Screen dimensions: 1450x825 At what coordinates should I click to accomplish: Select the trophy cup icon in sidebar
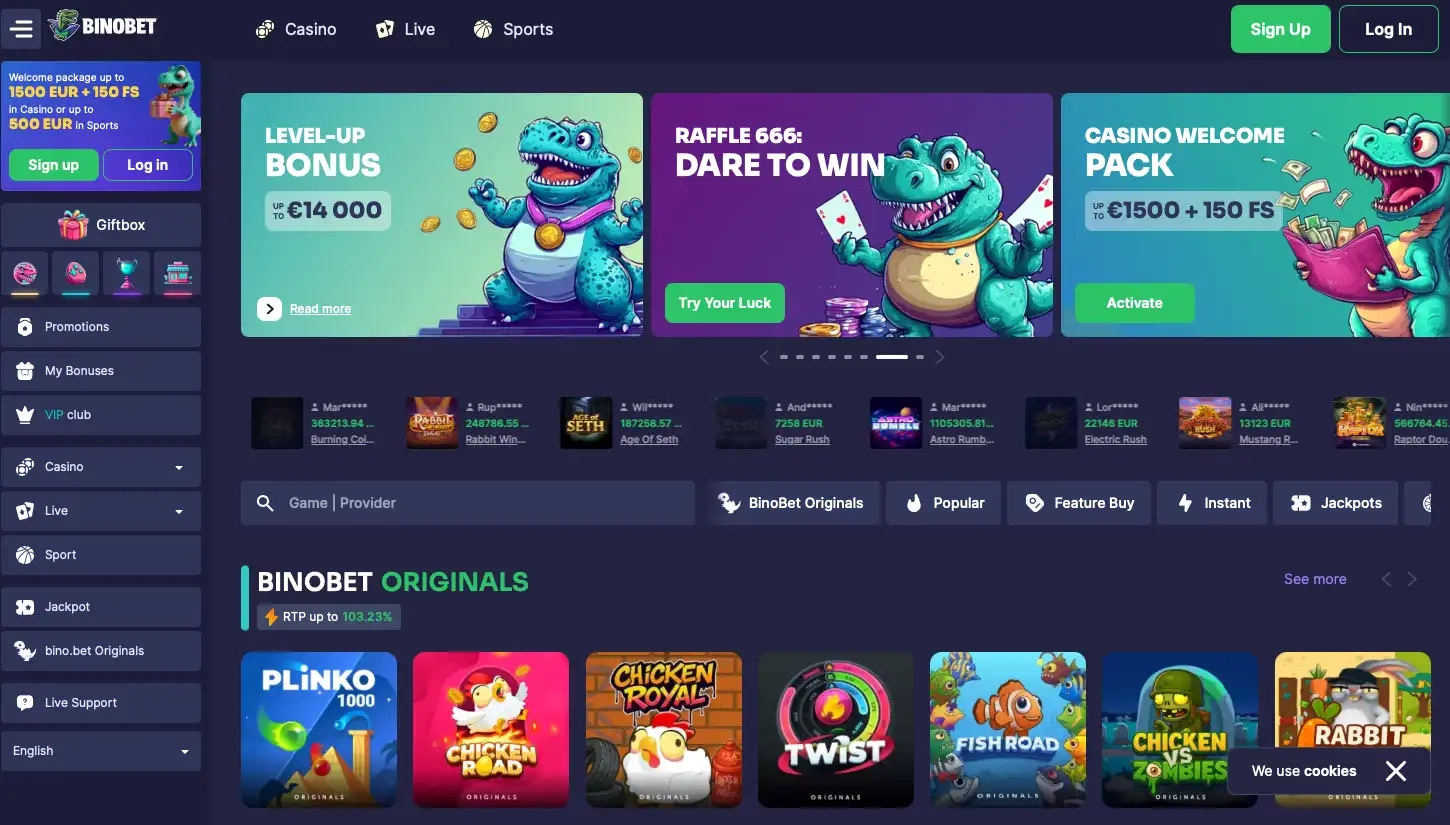[x=126, y=273]
